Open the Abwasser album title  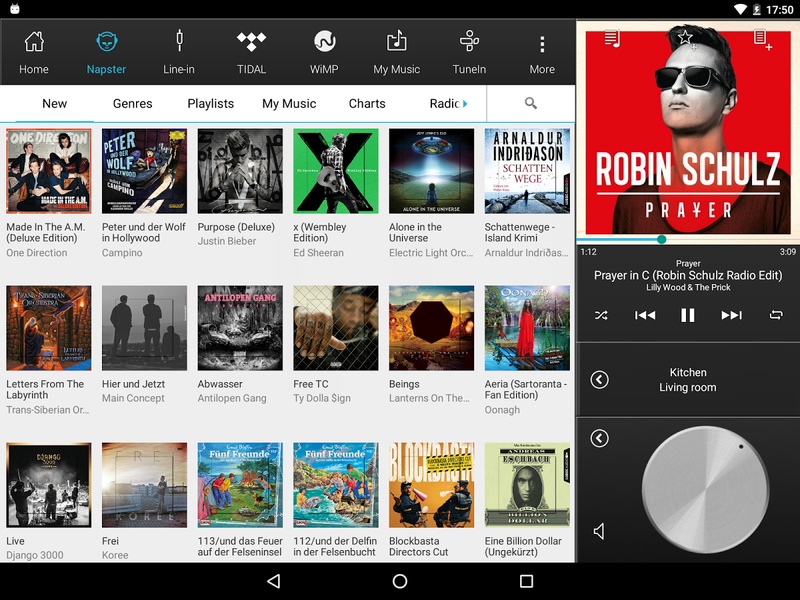pos(220,384)
